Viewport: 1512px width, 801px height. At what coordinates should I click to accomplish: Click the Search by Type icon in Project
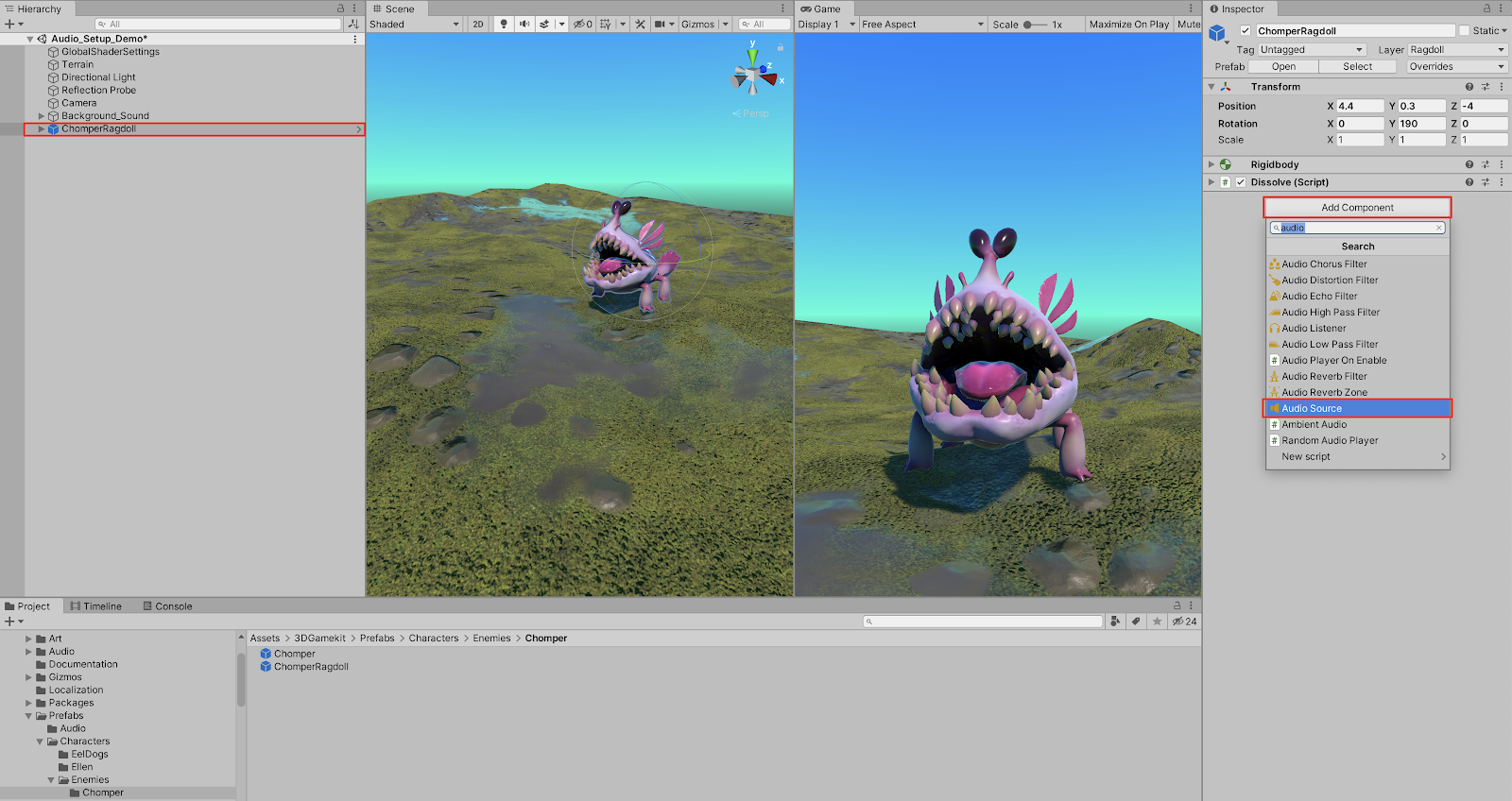[1116, 622]
